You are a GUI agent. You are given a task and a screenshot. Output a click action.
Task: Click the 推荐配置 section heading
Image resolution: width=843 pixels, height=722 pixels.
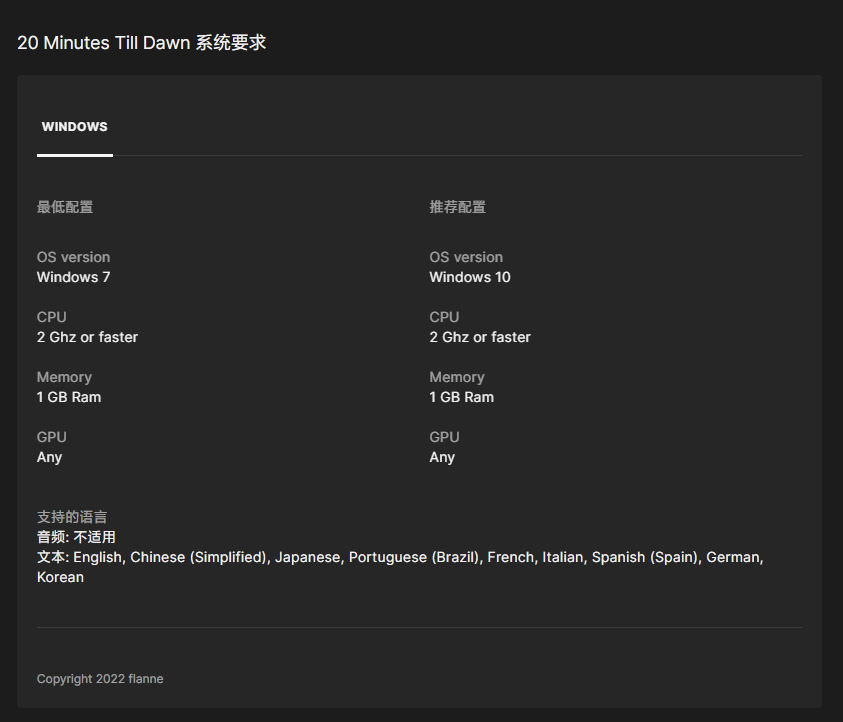coord(457,207)
